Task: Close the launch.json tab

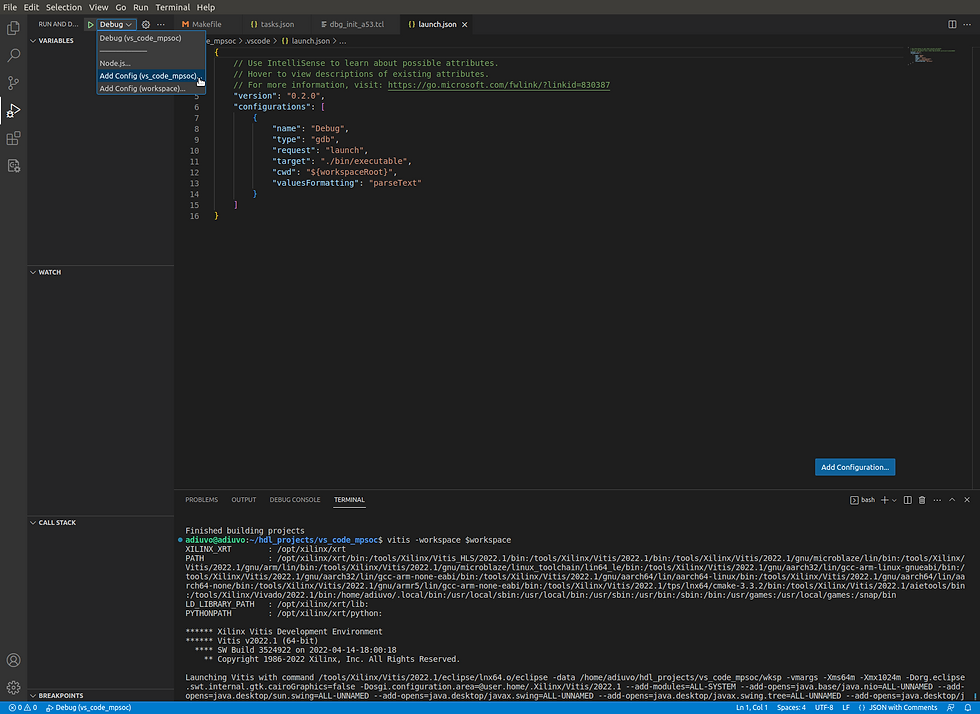Action: [x=464, y=24]
